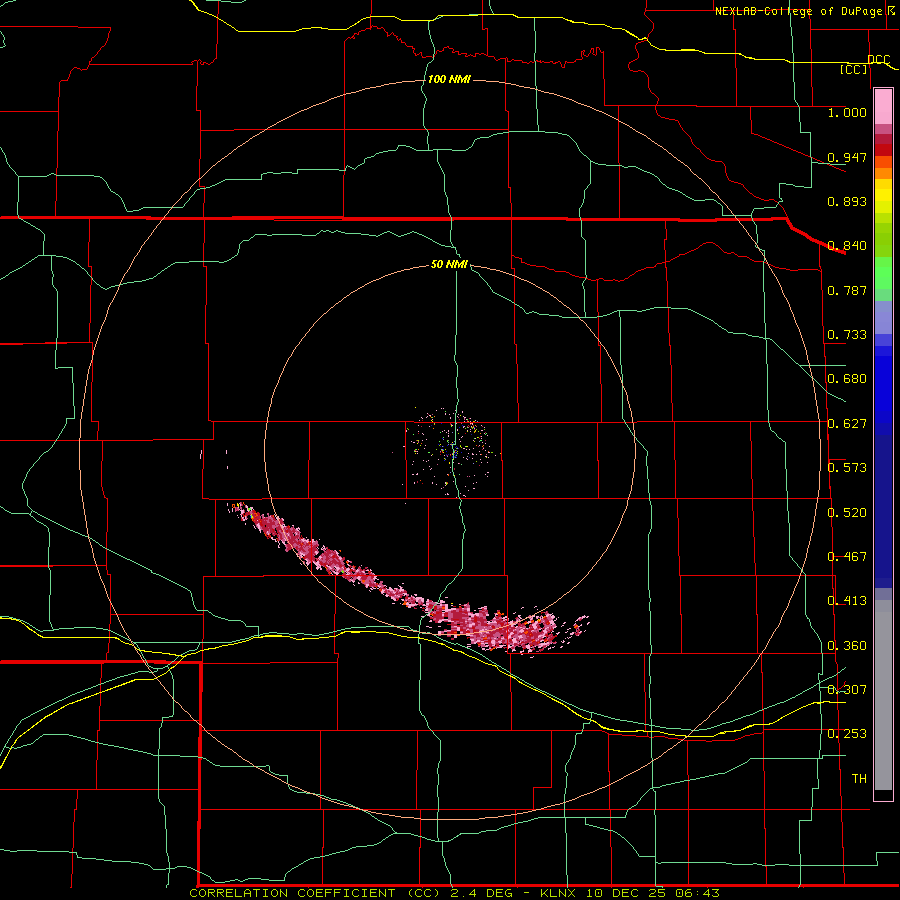Select the 0.467 scale value
900x900 pixels.
[847, 557]
